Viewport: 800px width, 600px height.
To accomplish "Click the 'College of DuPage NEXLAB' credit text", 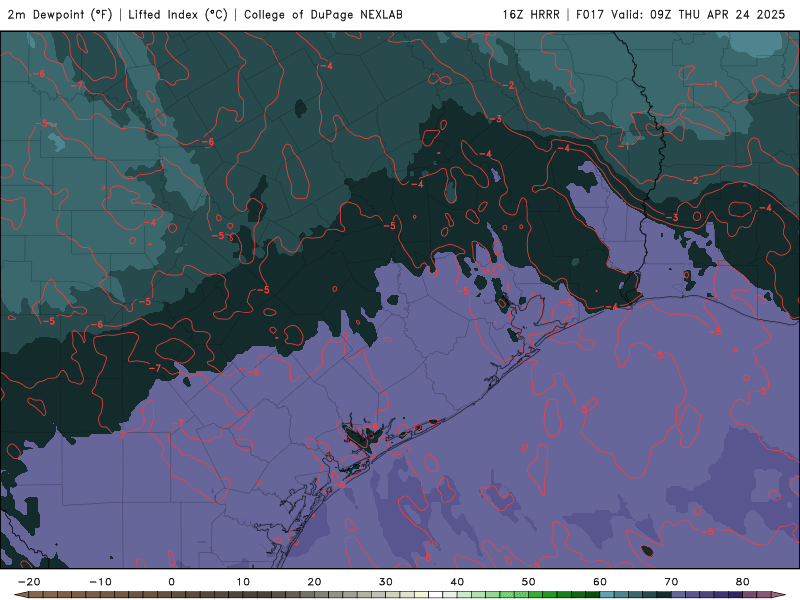I will pos(323,14).
